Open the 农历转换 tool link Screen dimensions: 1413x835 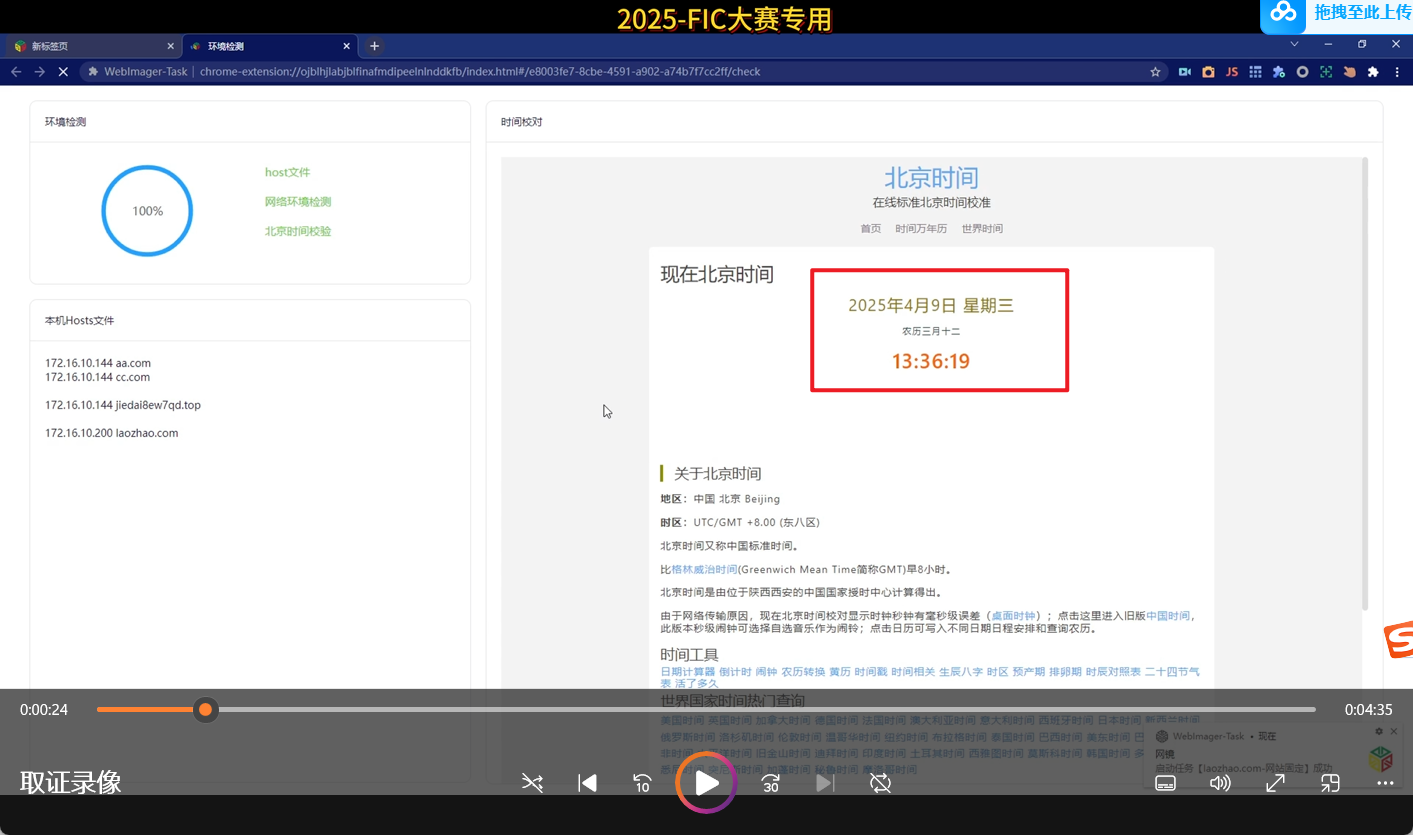click(x=803, y=672)
